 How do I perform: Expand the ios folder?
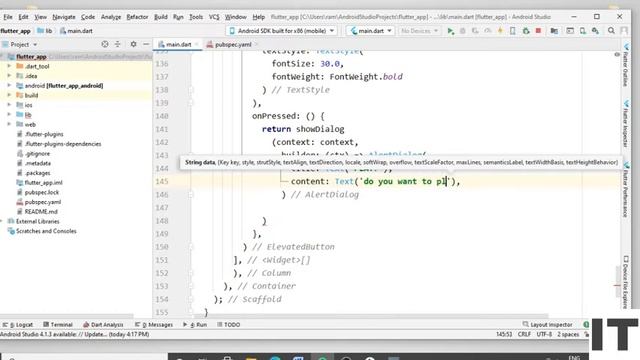[x=9, y=105]
